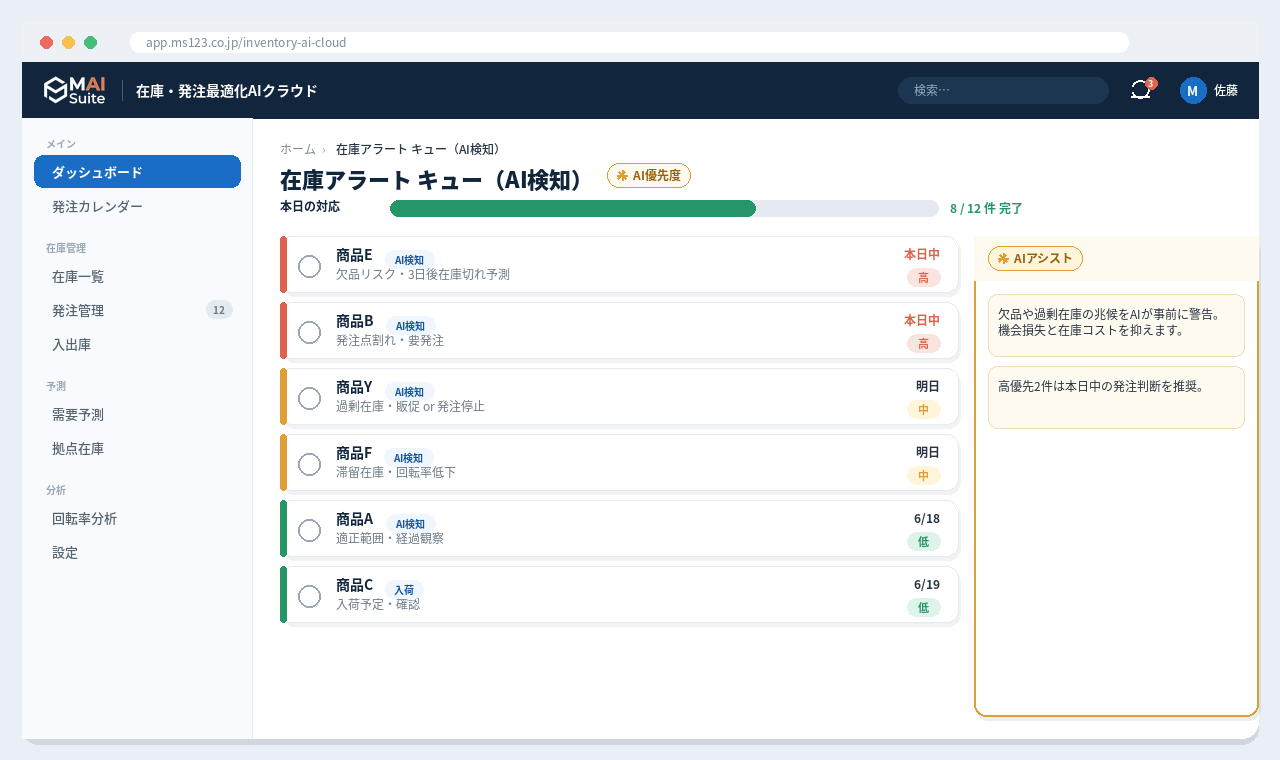The image size is (1280, 760).
Task: Click the green browser window button
Action: pos(90,42)
